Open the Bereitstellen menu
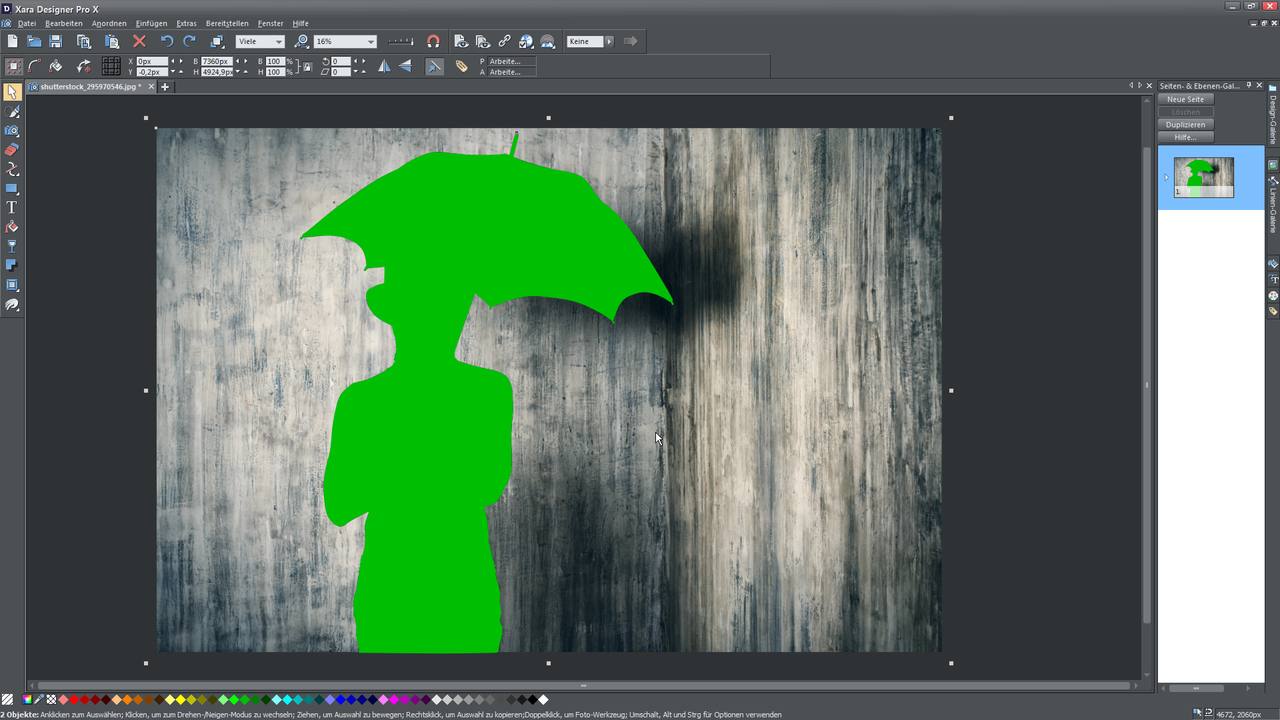The width and height of the screenshot is (1280, 720). point(227,23)
